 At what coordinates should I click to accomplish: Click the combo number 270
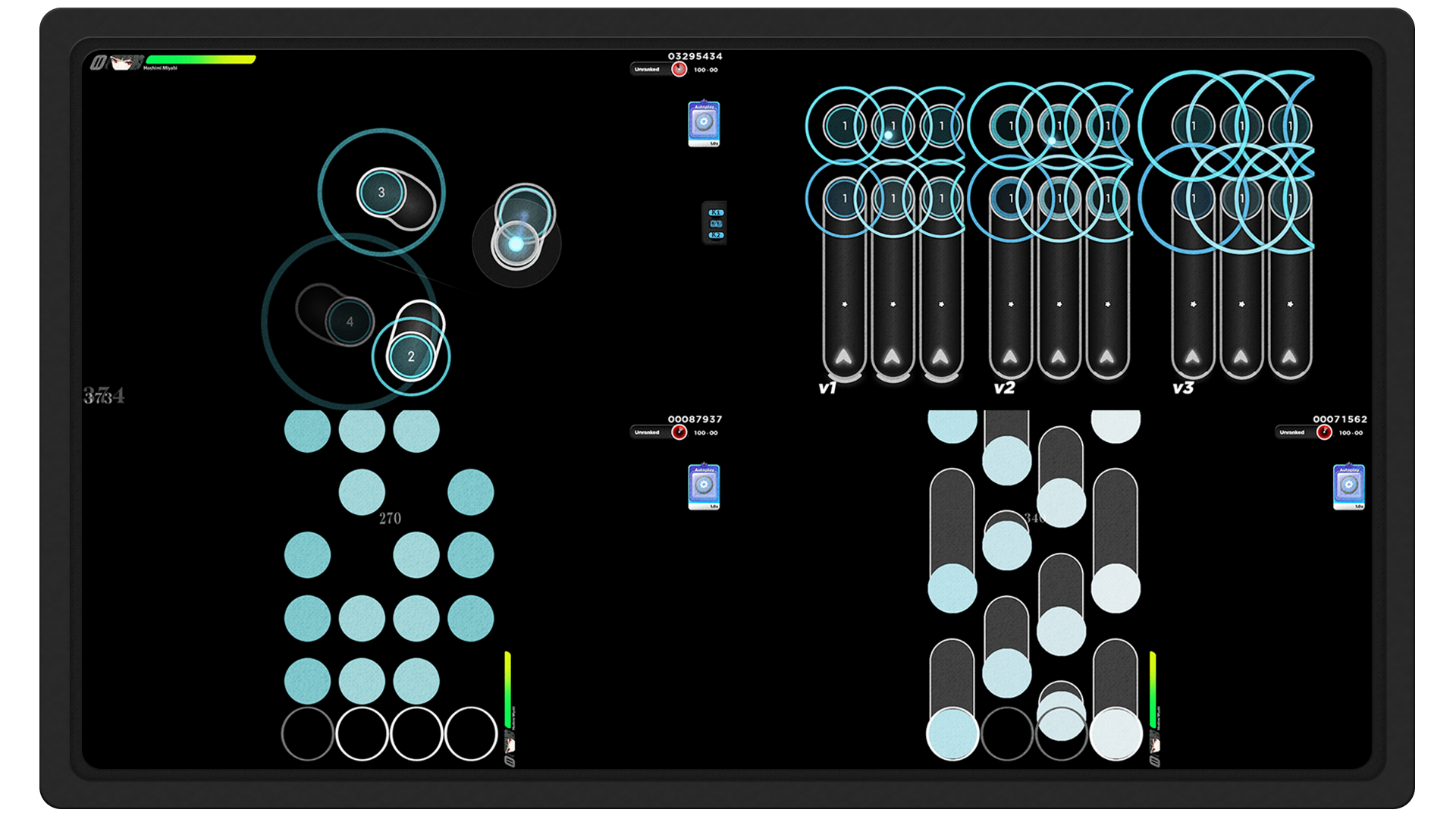(x=391, y=519)
